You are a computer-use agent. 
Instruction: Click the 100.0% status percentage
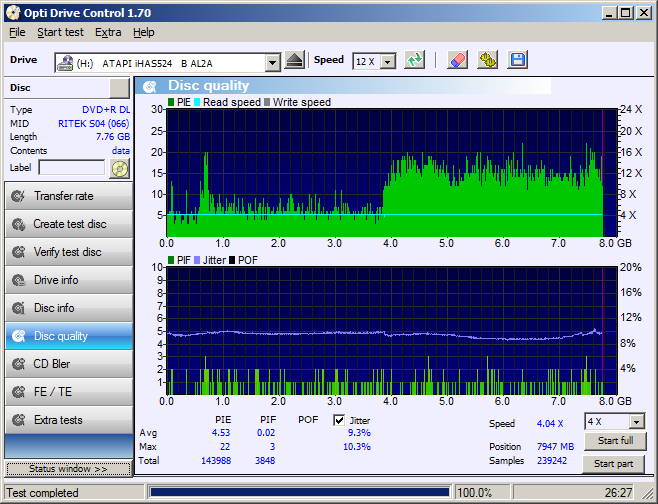(x=474, y=493)
